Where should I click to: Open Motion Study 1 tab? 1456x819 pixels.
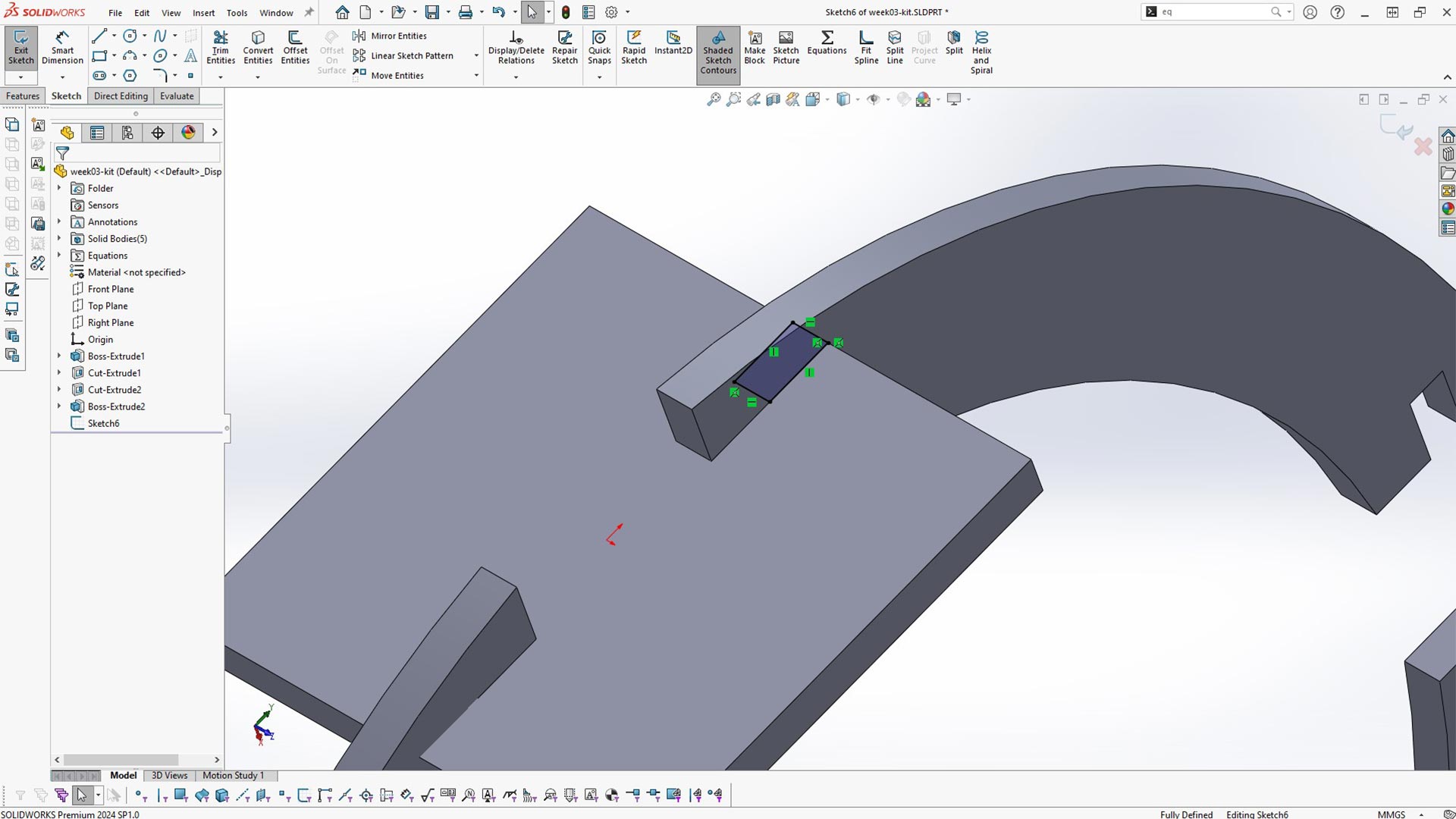pos(233,775)
